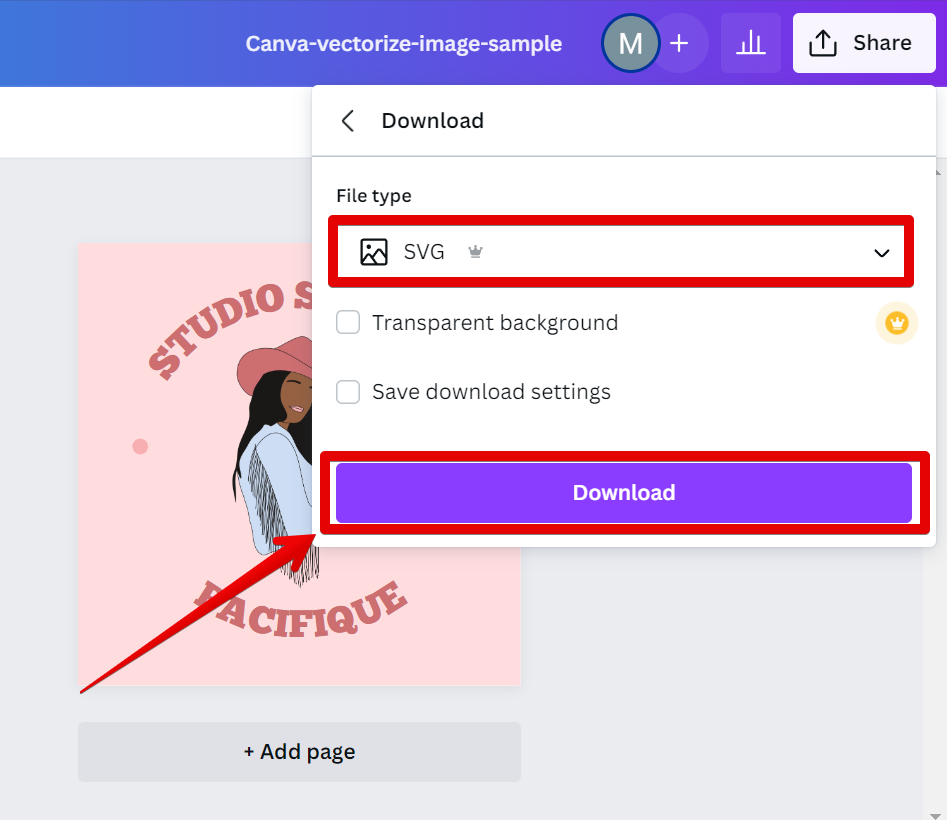Expand the file type dropdown chevron
Screen dimensions: 947x820
point(881,253)
